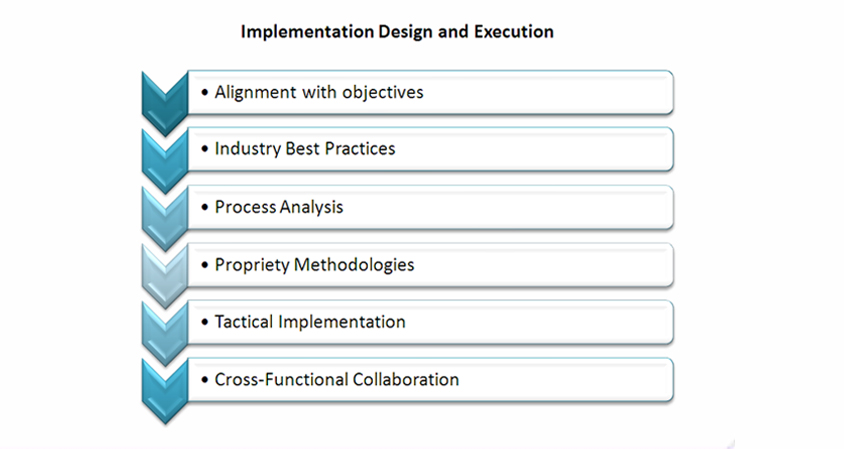The width and height of the screenshot is (844, 449).
Task: Click the bullet point before Industry Best Practices
Action: click(205, 149)
